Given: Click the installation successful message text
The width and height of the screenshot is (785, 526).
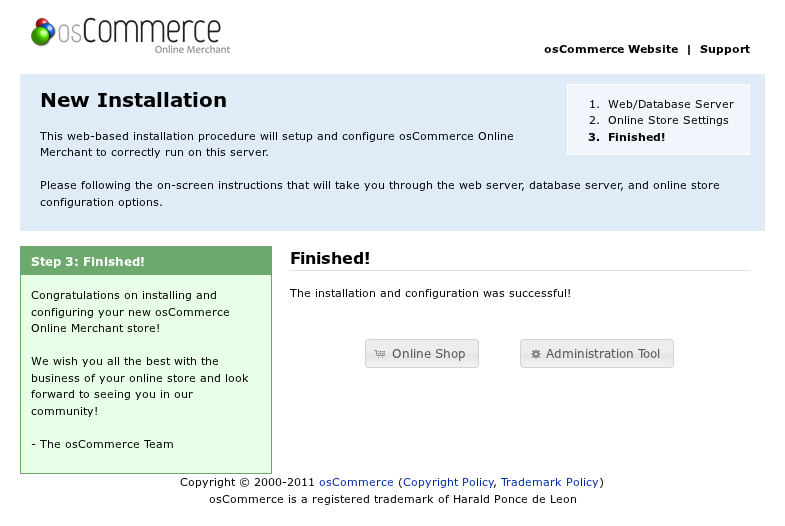Looking at the screenshot, I should pyautogui.click(x=430, y=293).
